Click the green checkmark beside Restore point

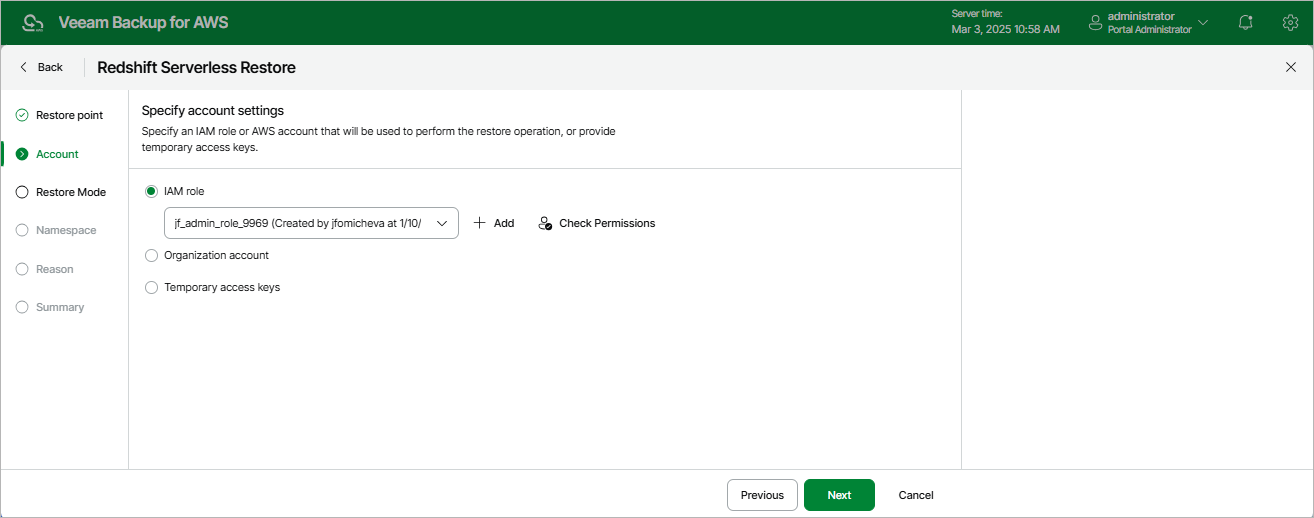[x=22, y=115]
